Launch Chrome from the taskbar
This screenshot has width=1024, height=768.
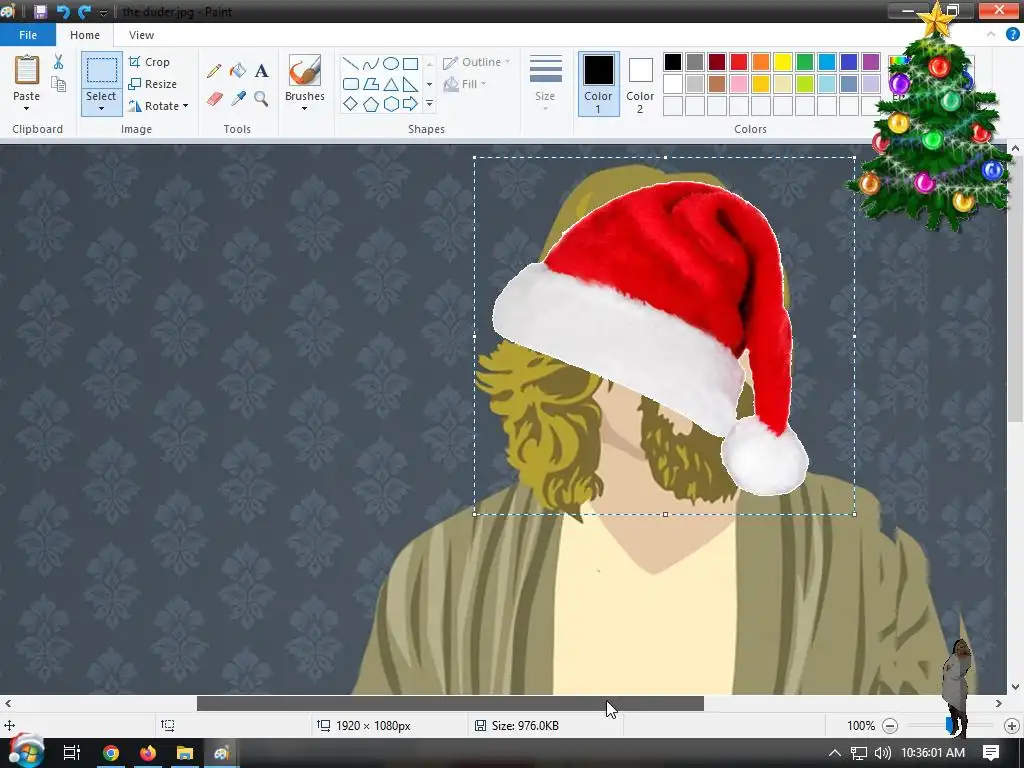tap(111, 753)
